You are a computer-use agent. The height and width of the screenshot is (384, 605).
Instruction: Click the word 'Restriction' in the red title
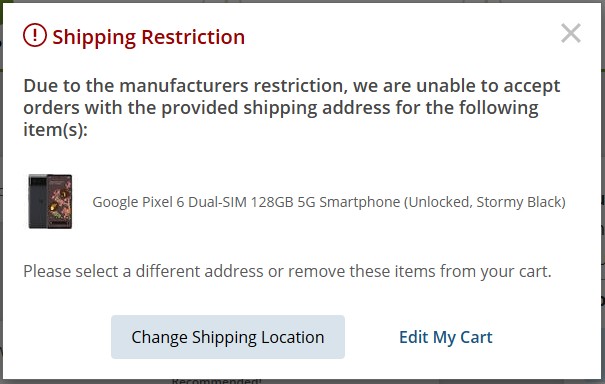[193, 37]
